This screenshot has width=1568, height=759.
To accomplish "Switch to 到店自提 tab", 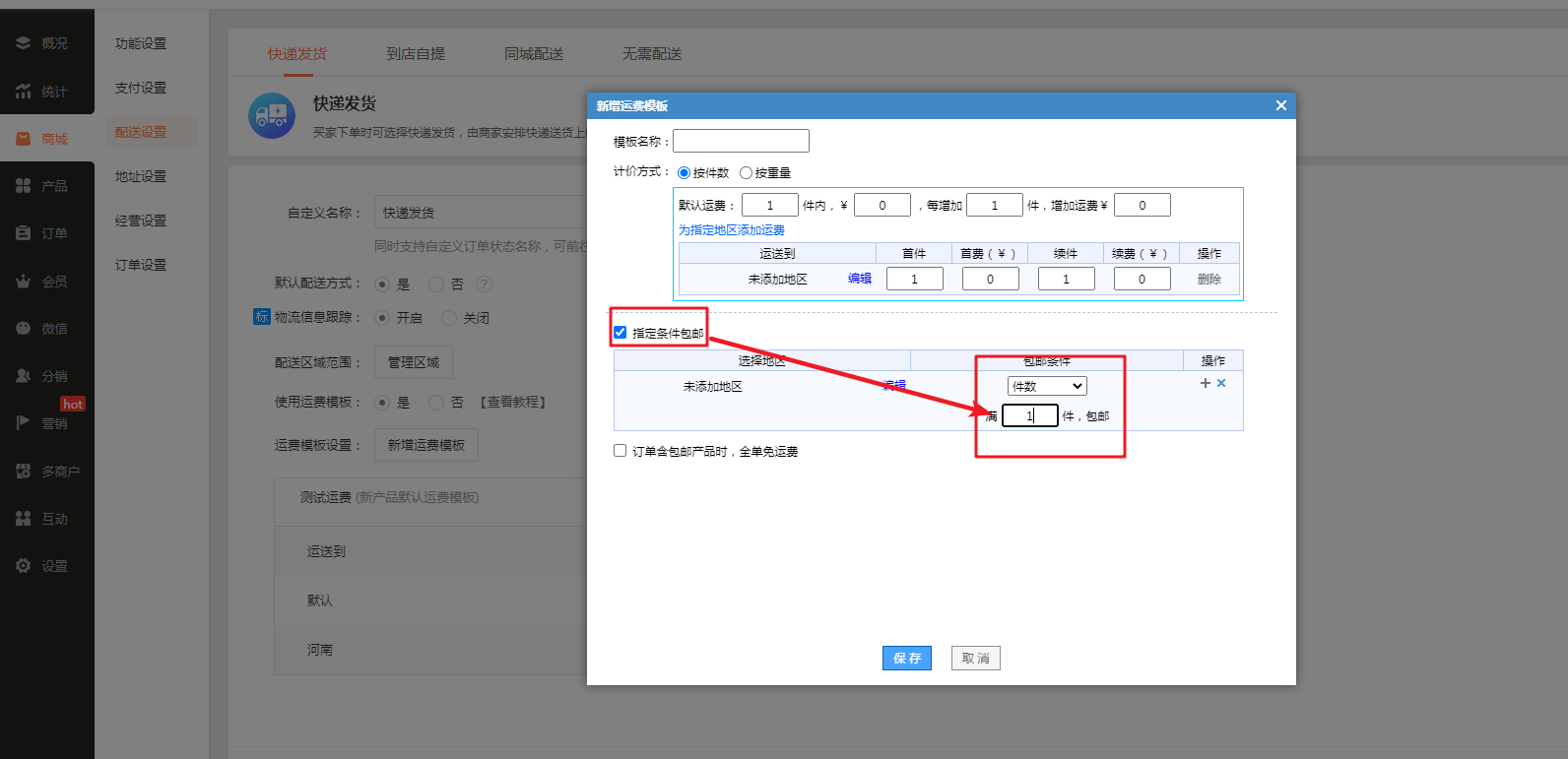I will 416,54.
